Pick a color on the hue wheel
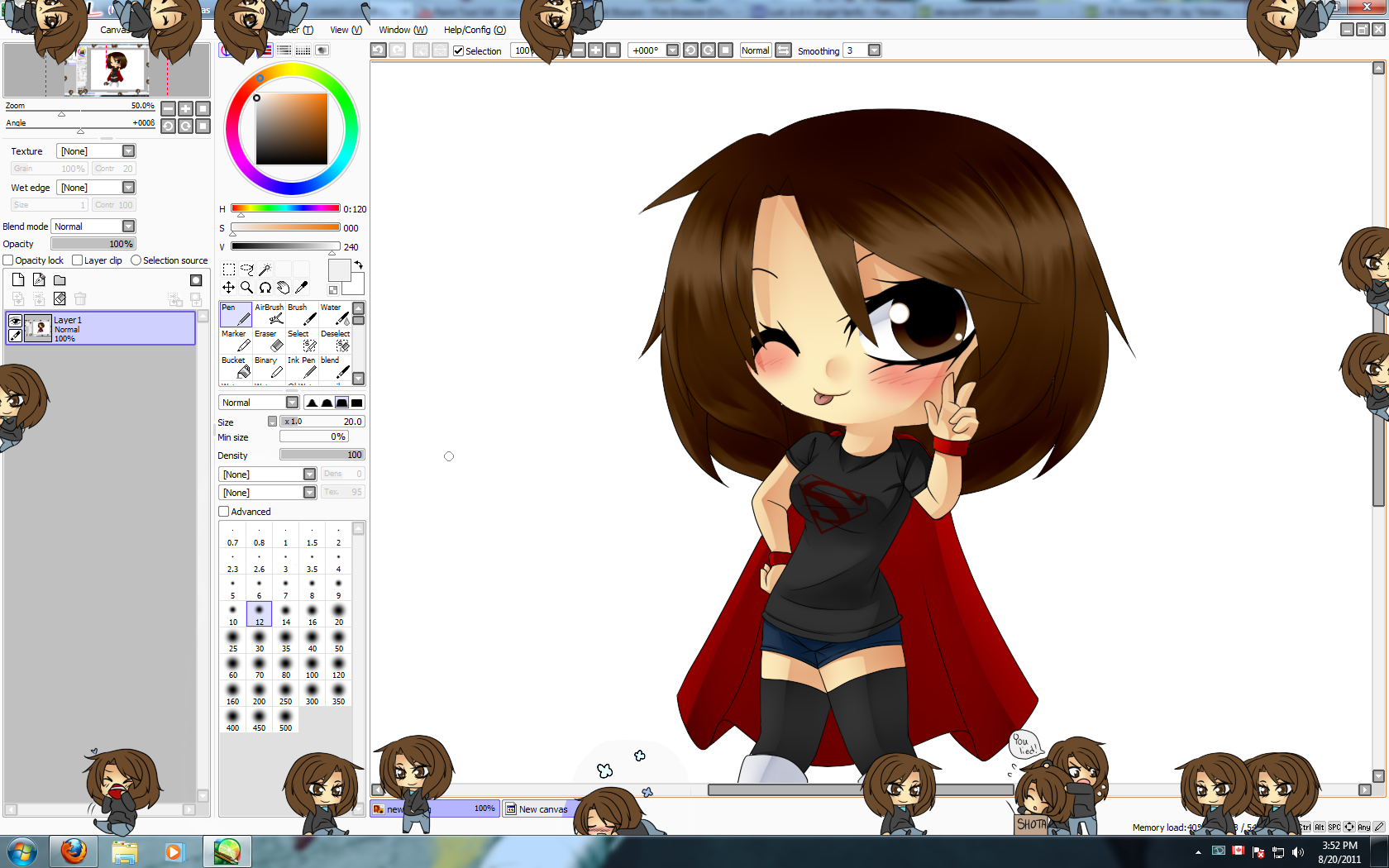1389x868 pixels. (259, 76)
